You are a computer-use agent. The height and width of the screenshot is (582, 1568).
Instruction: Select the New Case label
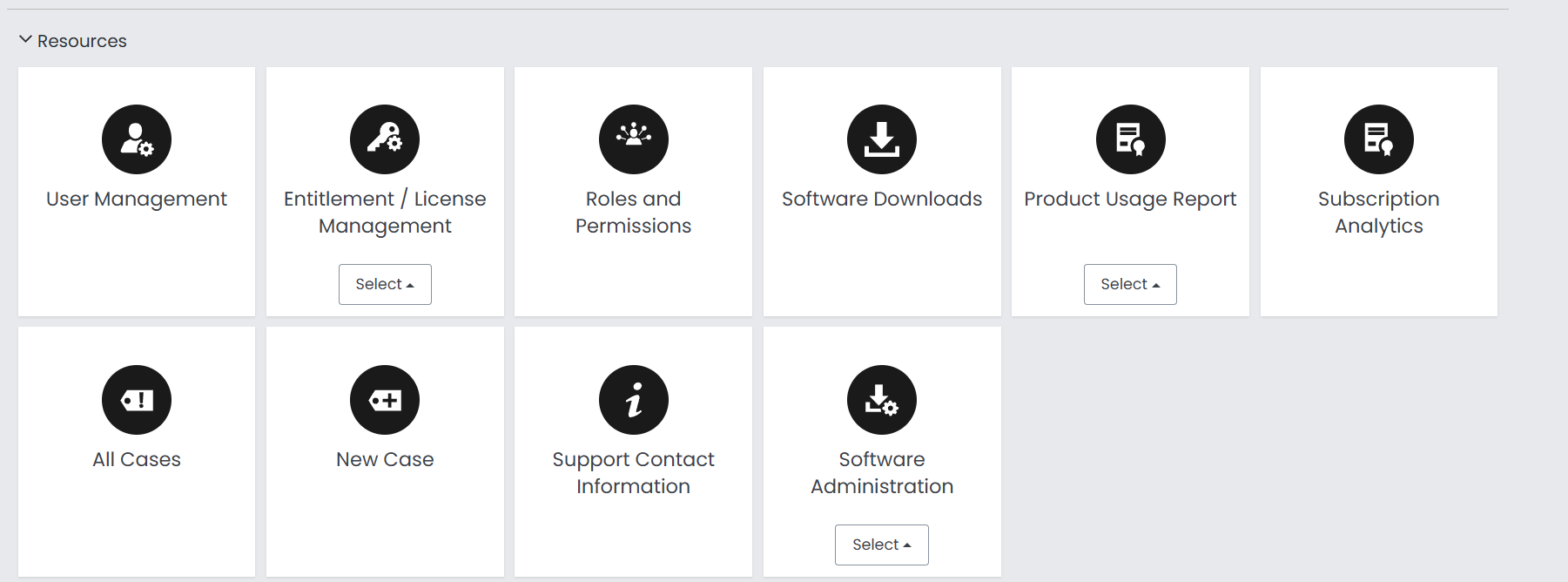point(385,460)
